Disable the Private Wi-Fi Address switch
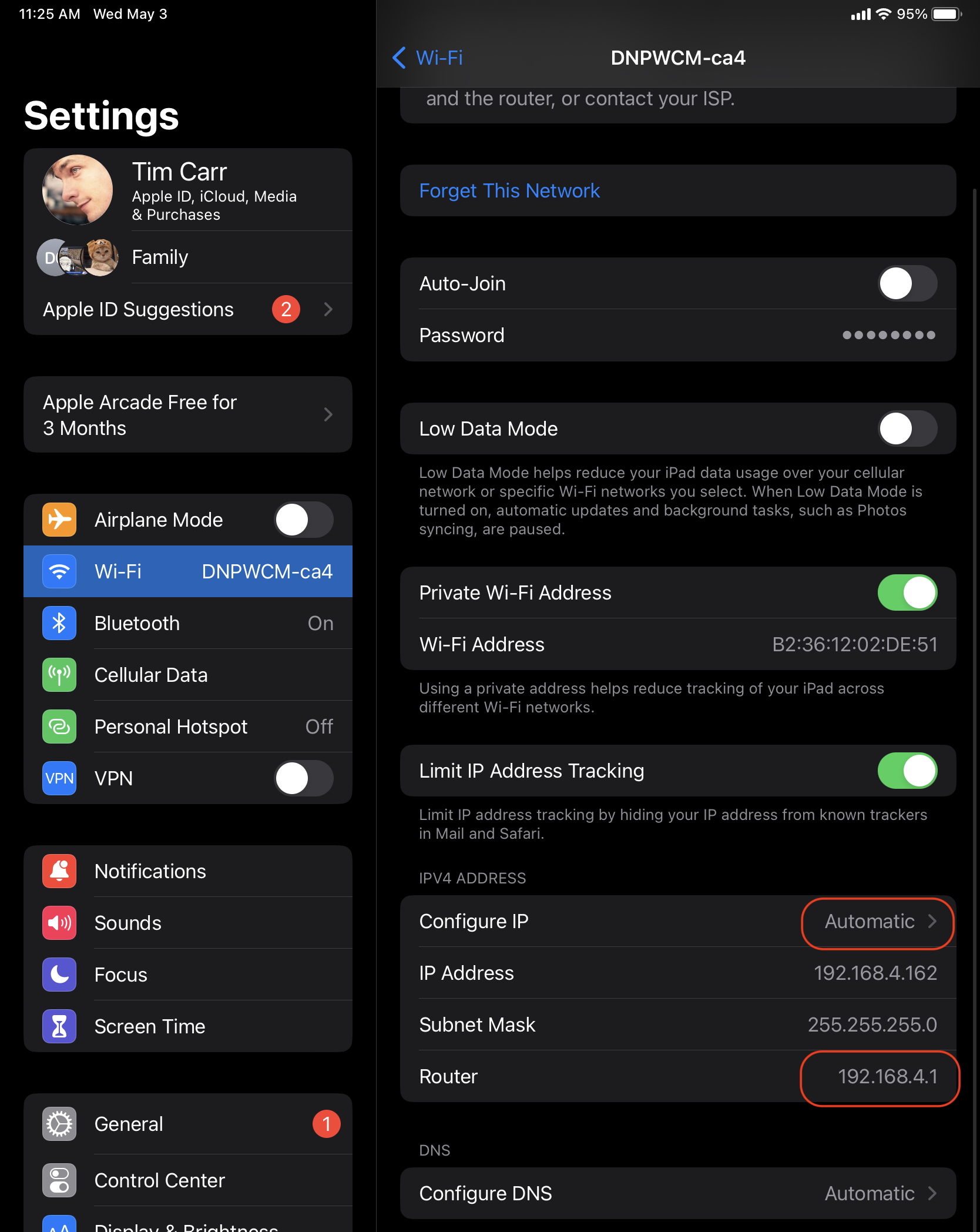 [x=907, y=592]
